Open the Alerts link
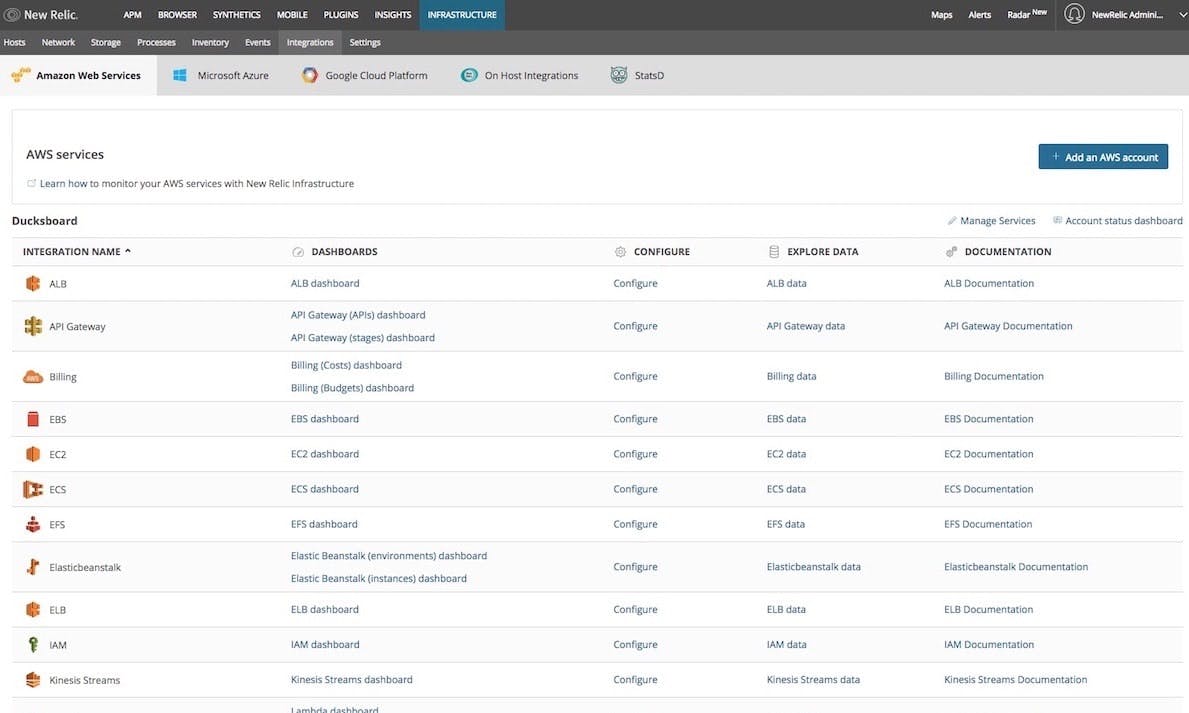Viewport: 1189px width, 713px height. 980,14
